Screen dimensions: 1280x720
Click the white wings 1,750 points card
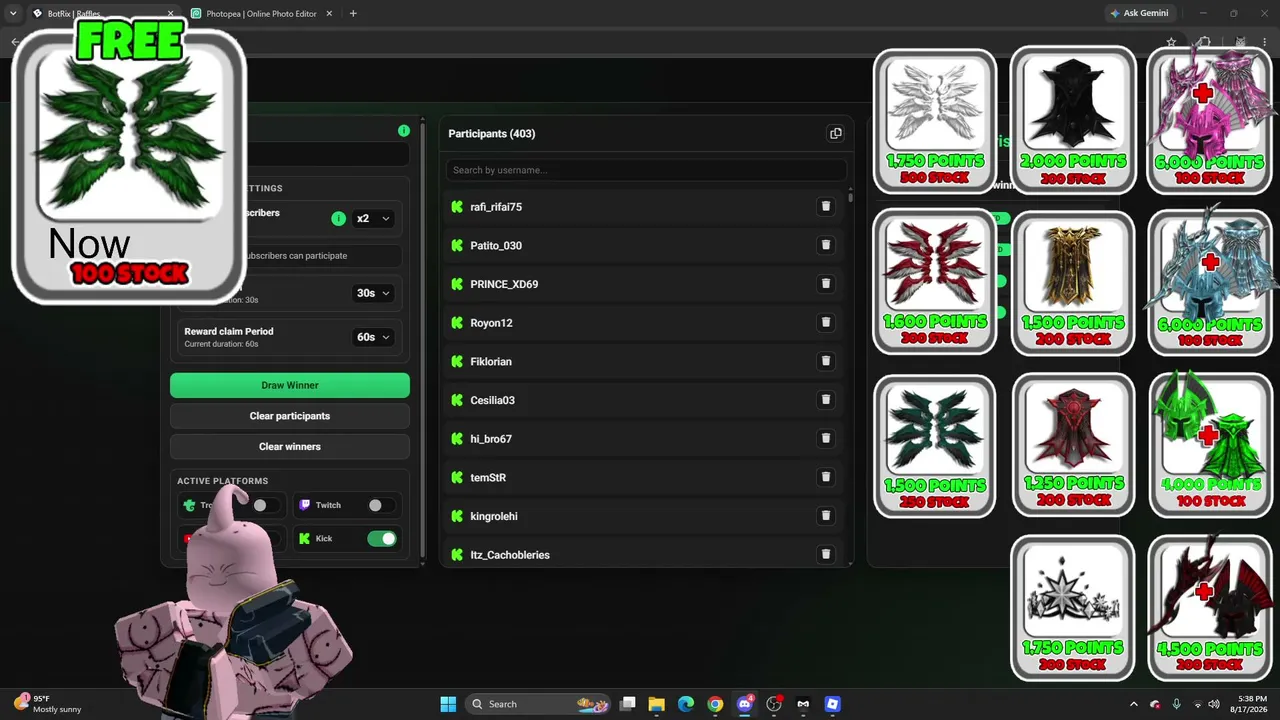pos(935,121)
